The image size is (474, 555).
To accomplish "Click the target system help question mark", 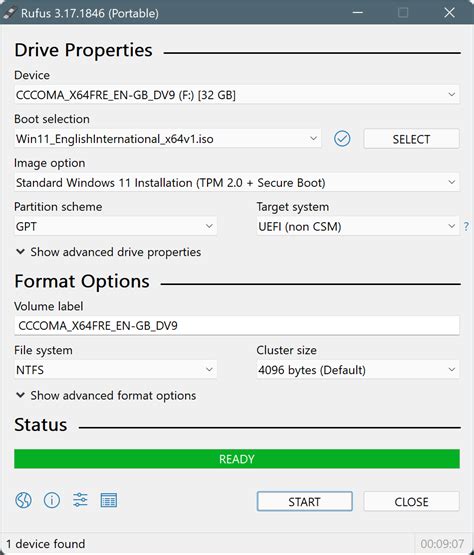I will 467,226.
